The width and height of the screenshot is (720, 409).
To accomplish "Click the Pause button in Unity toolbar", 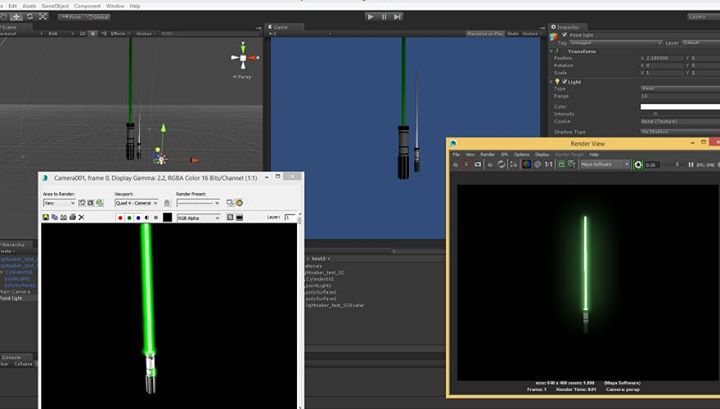I will (385, 16).
